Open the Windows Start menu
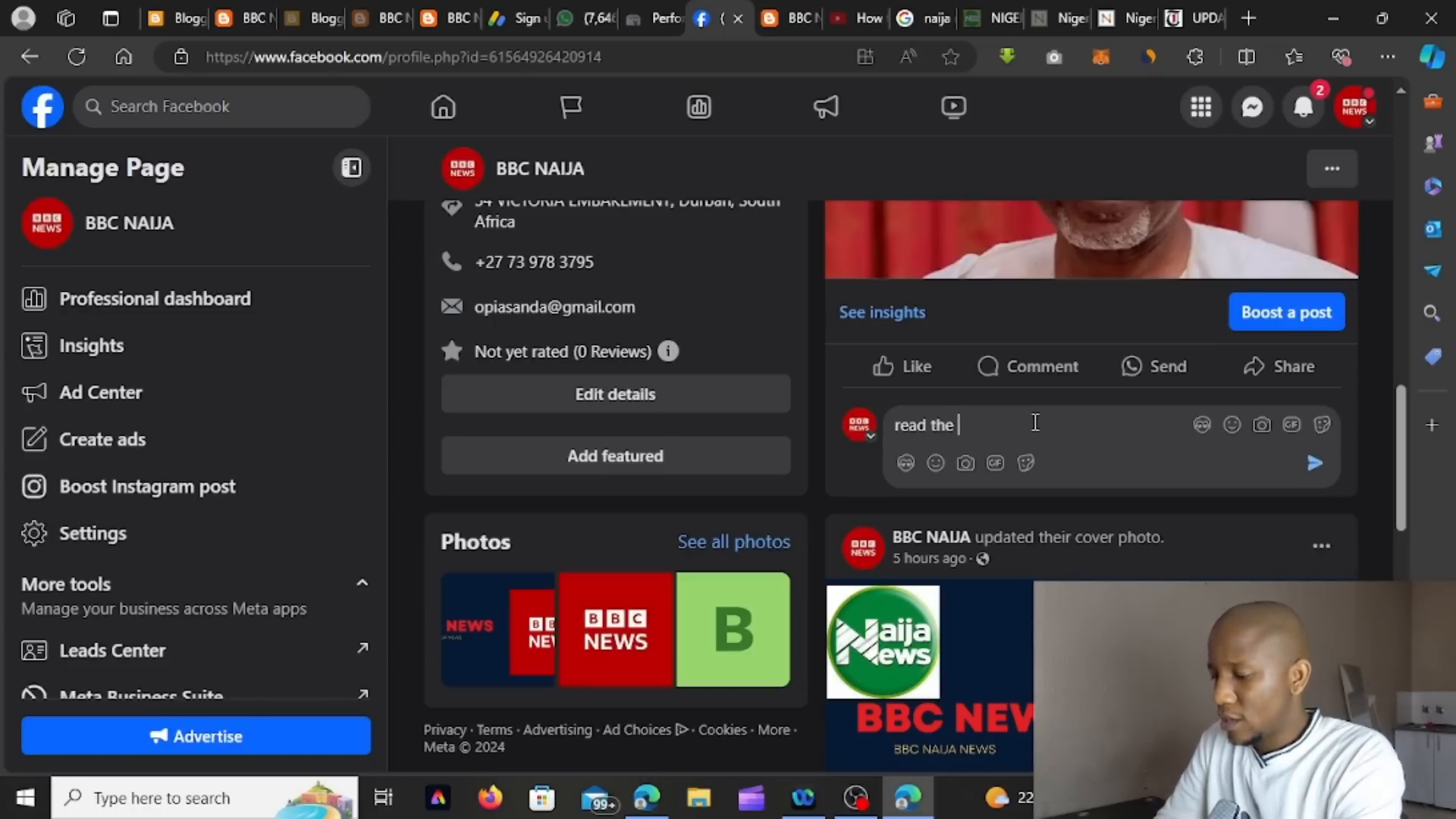The height and width of the screenshot is (819, 1456). [x=25, y=798]
